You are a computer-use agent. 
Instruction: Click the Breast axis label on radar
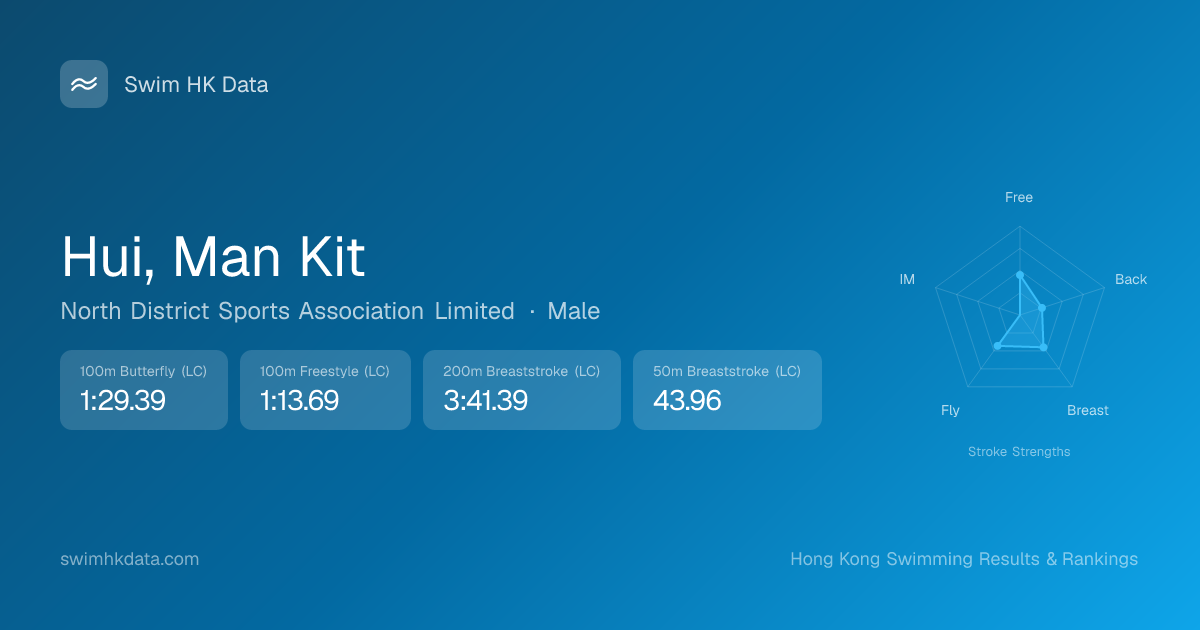[x=1088, y=410]
